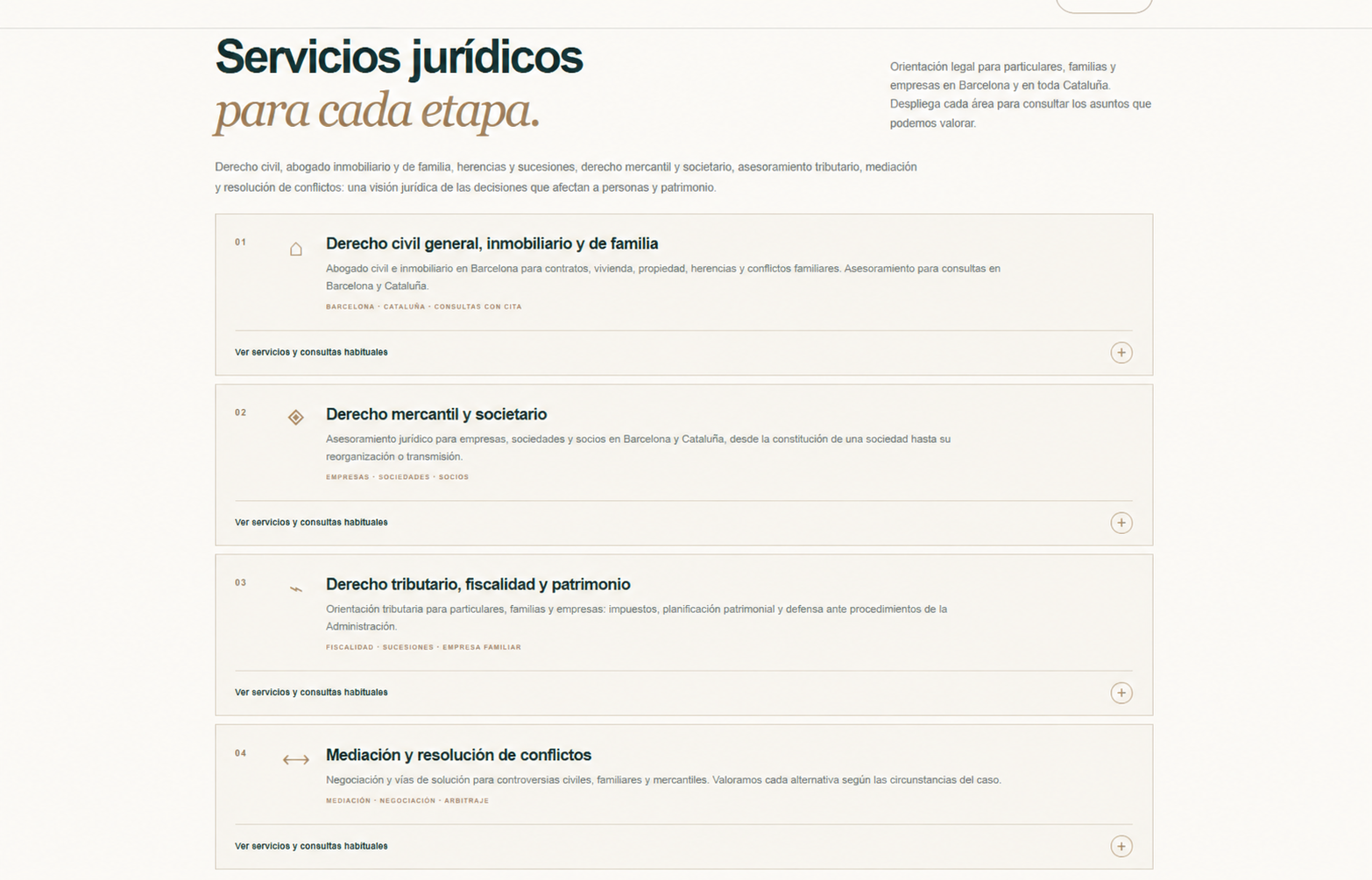Select heading 'Derecho civil general, inmobiliario y de familia'
The height and width of the screenshot is (880, 1372).
(492, 243)
